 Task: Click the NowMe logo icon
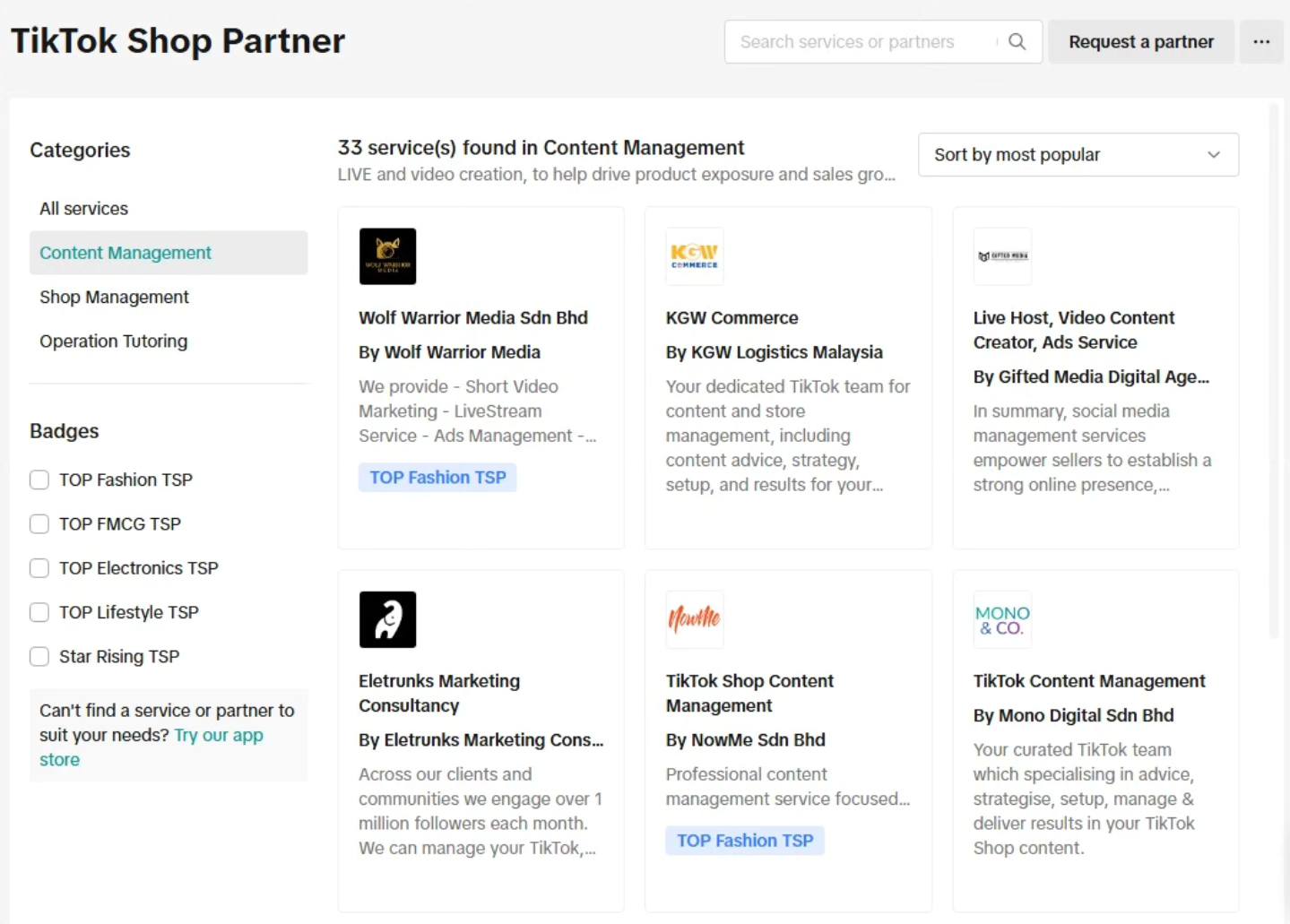pyautogui.click(x=694, y=619)
